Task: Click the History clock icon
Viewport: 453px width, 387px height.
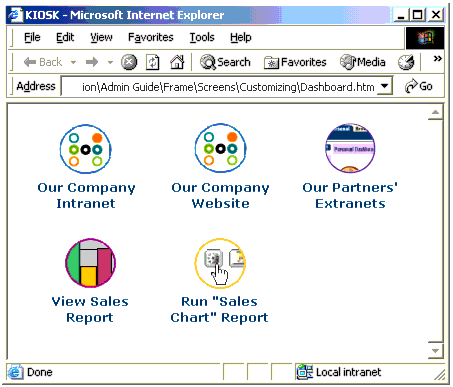Action: tap(406, 62)
